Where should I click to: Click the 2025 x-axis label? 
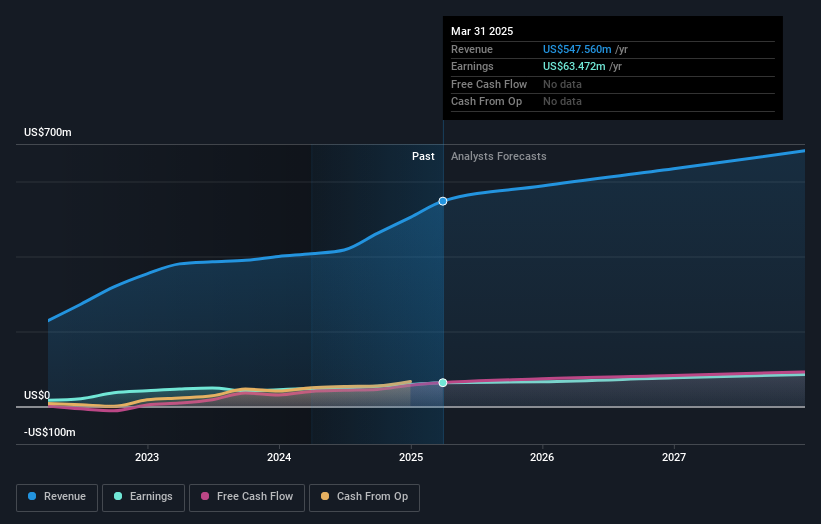[x=411, y=457]
